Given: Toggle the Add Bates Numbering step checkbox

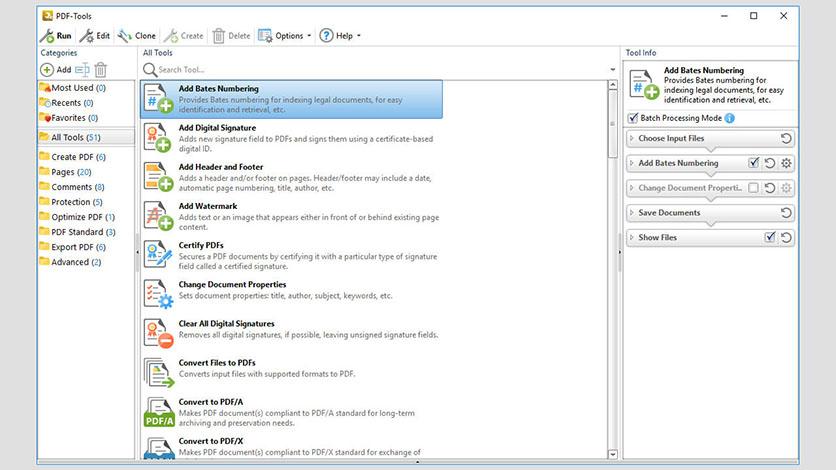Looking at the screenshot, I should tap(753, 163).
